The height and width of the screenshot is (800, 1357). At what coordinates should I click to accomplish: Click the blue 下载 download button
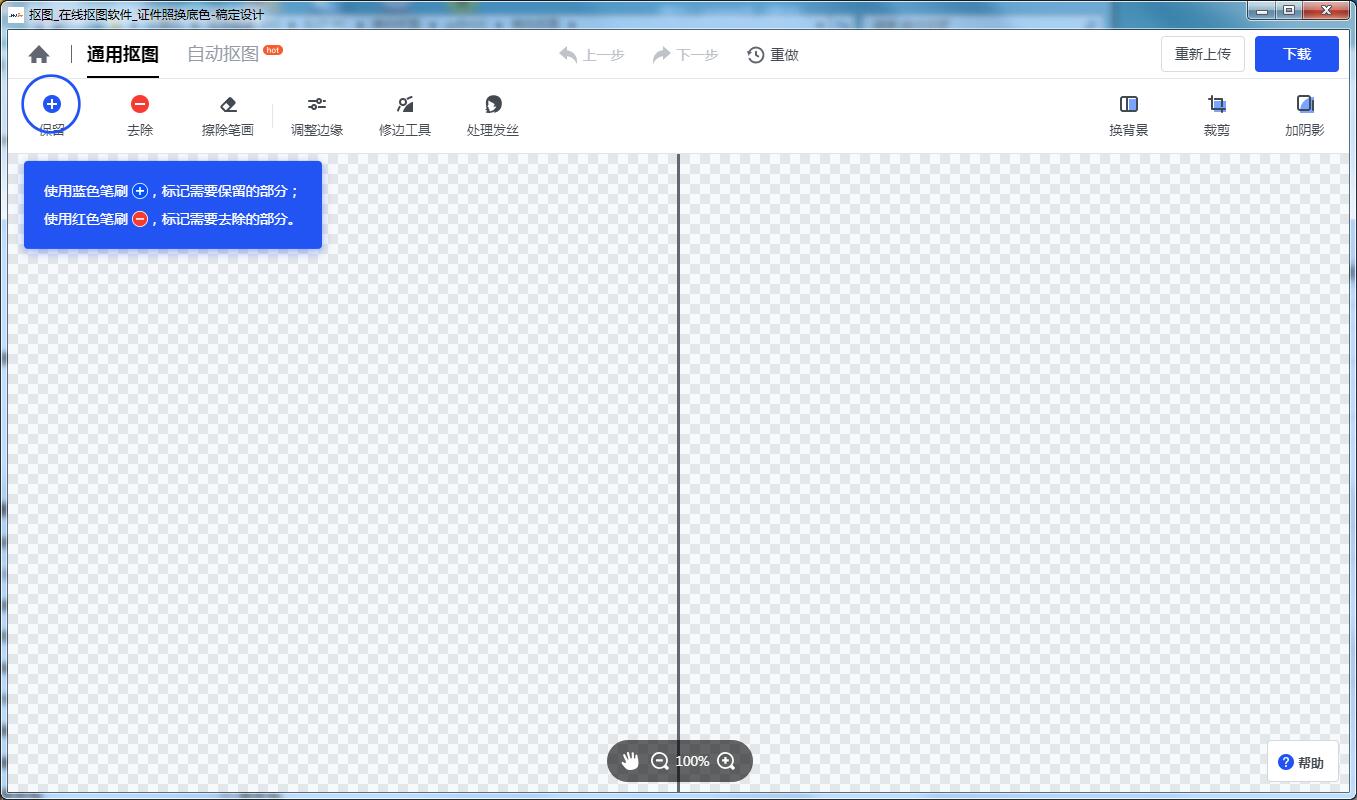coord(1296,54)
